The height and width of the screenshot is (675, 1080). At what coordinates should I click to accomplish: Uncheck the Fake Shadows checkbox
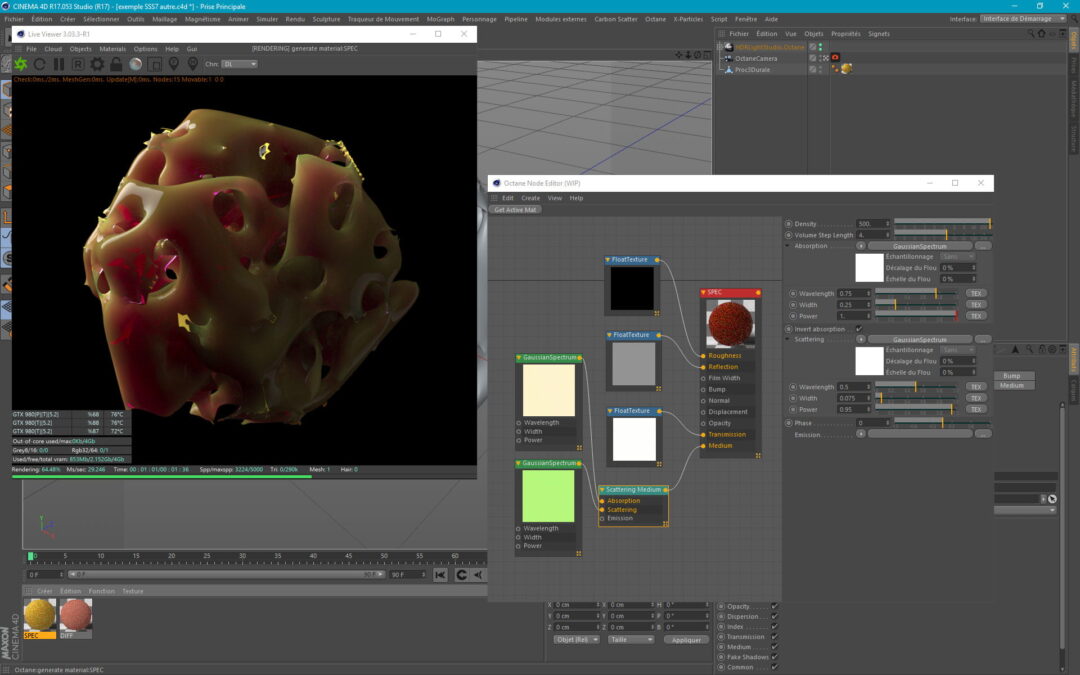775,657
